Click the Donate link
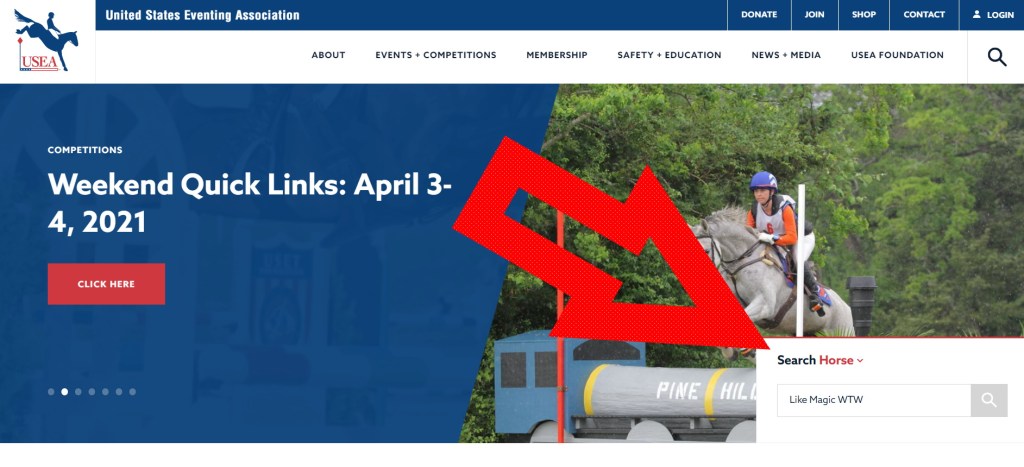Viewport: 1024px width, 467px height. (759, 14)
